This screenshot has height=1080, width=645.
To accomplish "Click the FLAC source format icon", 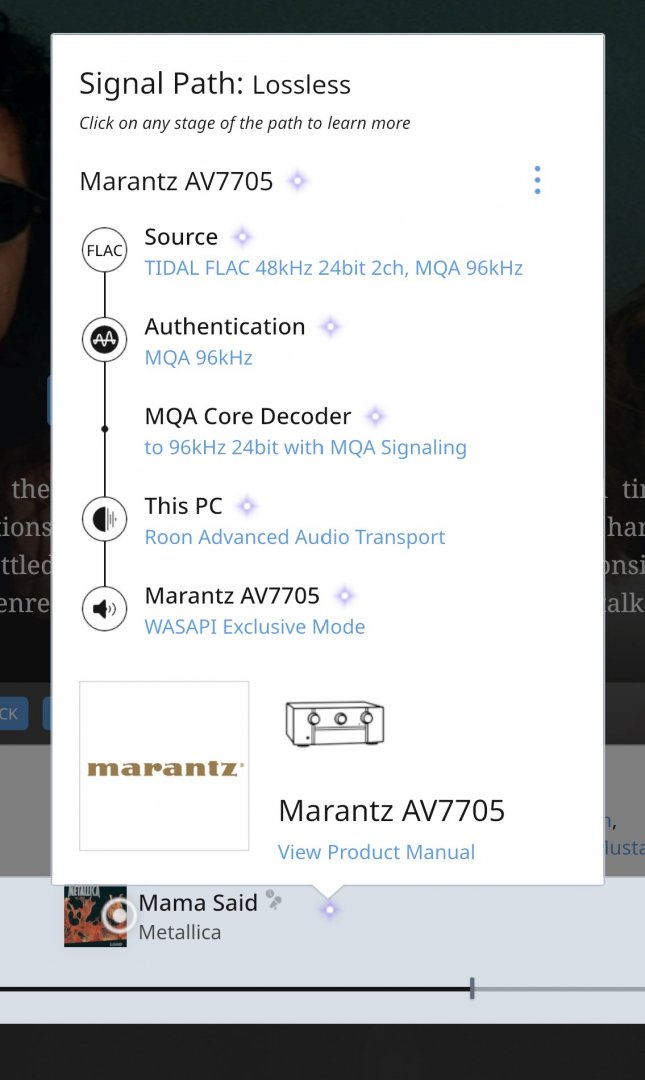I will [x=104, y=250].
